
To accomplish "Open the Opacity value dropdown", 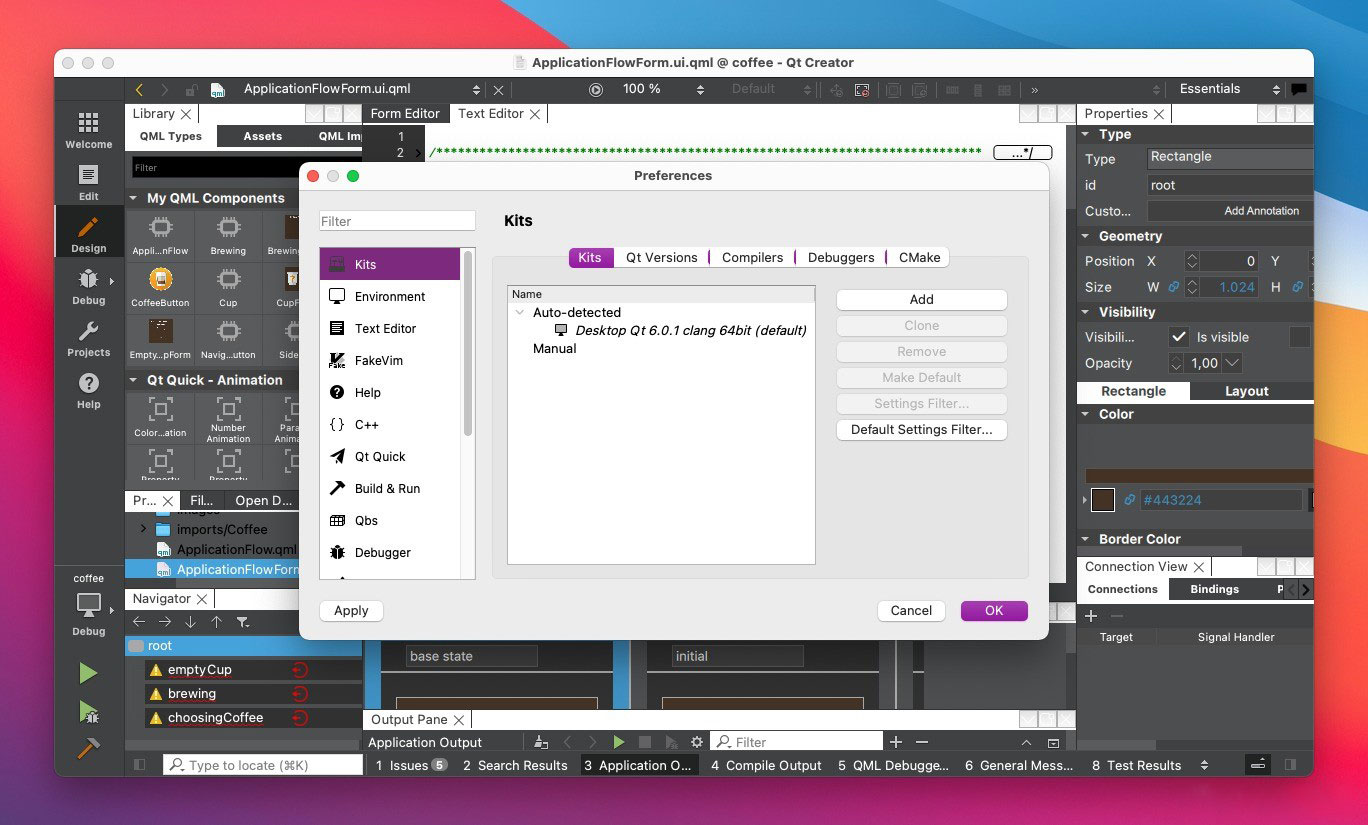I will [x=1232, y=364].
